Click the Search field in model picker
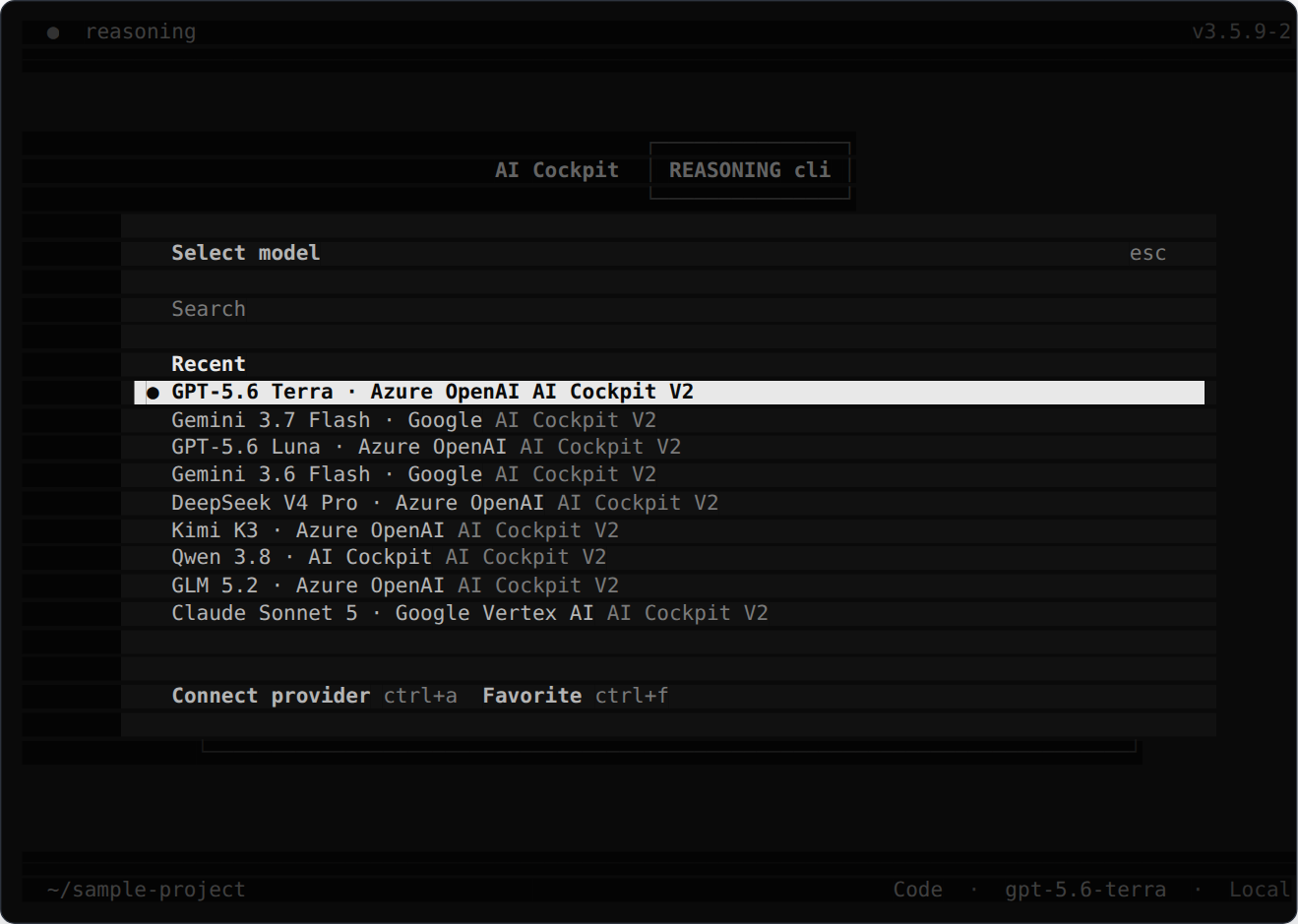 coord(669,309)
